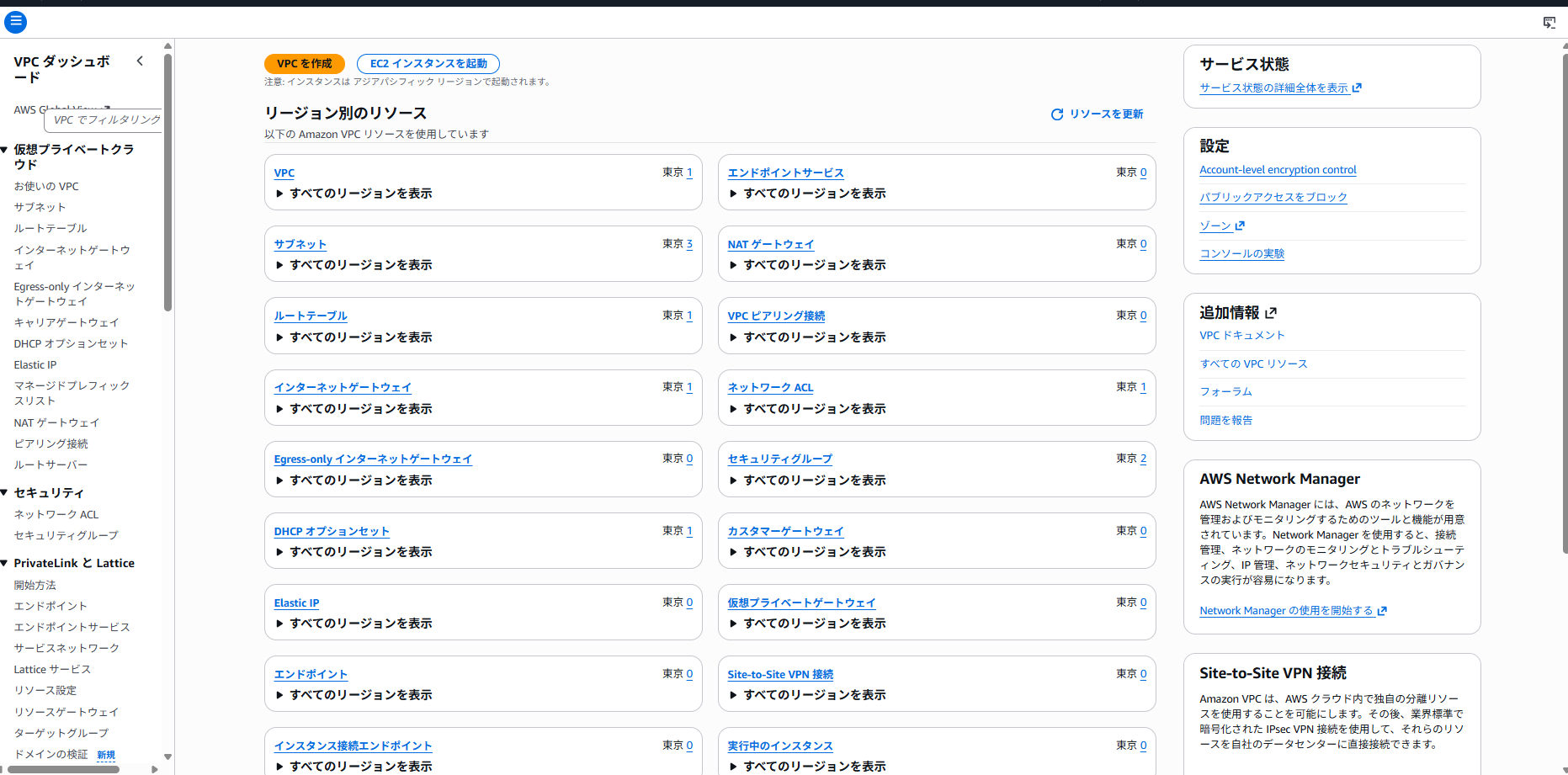Click the external link icon beside ゾーン

coord(1240,226)
